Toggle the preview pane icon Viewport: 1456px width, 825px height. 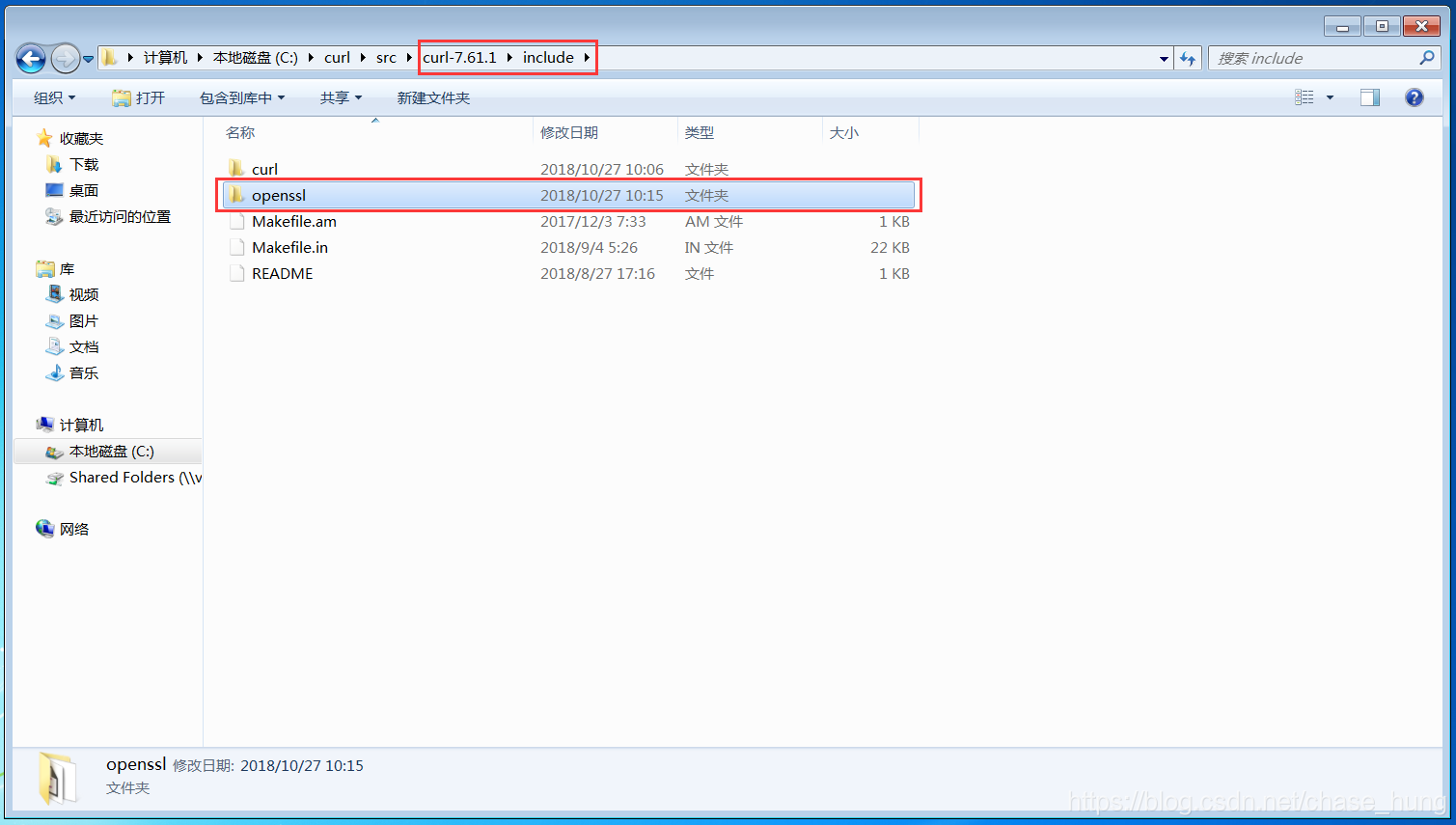[x=1370, y=97]
